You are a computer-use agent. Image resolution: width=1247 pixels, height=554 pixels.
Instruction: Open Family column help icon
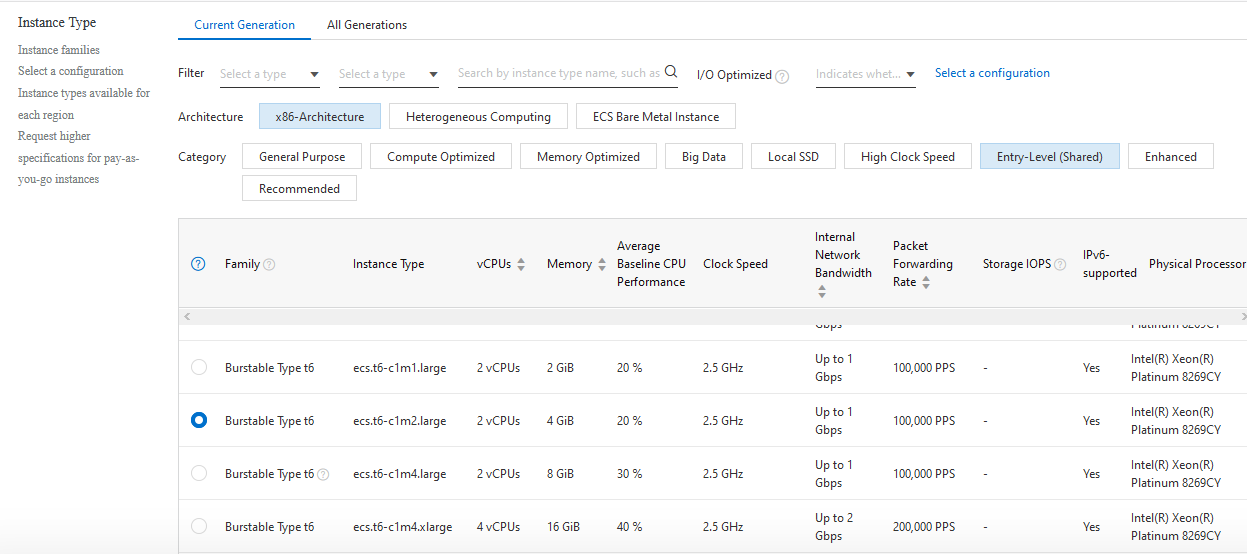(269, 264)
